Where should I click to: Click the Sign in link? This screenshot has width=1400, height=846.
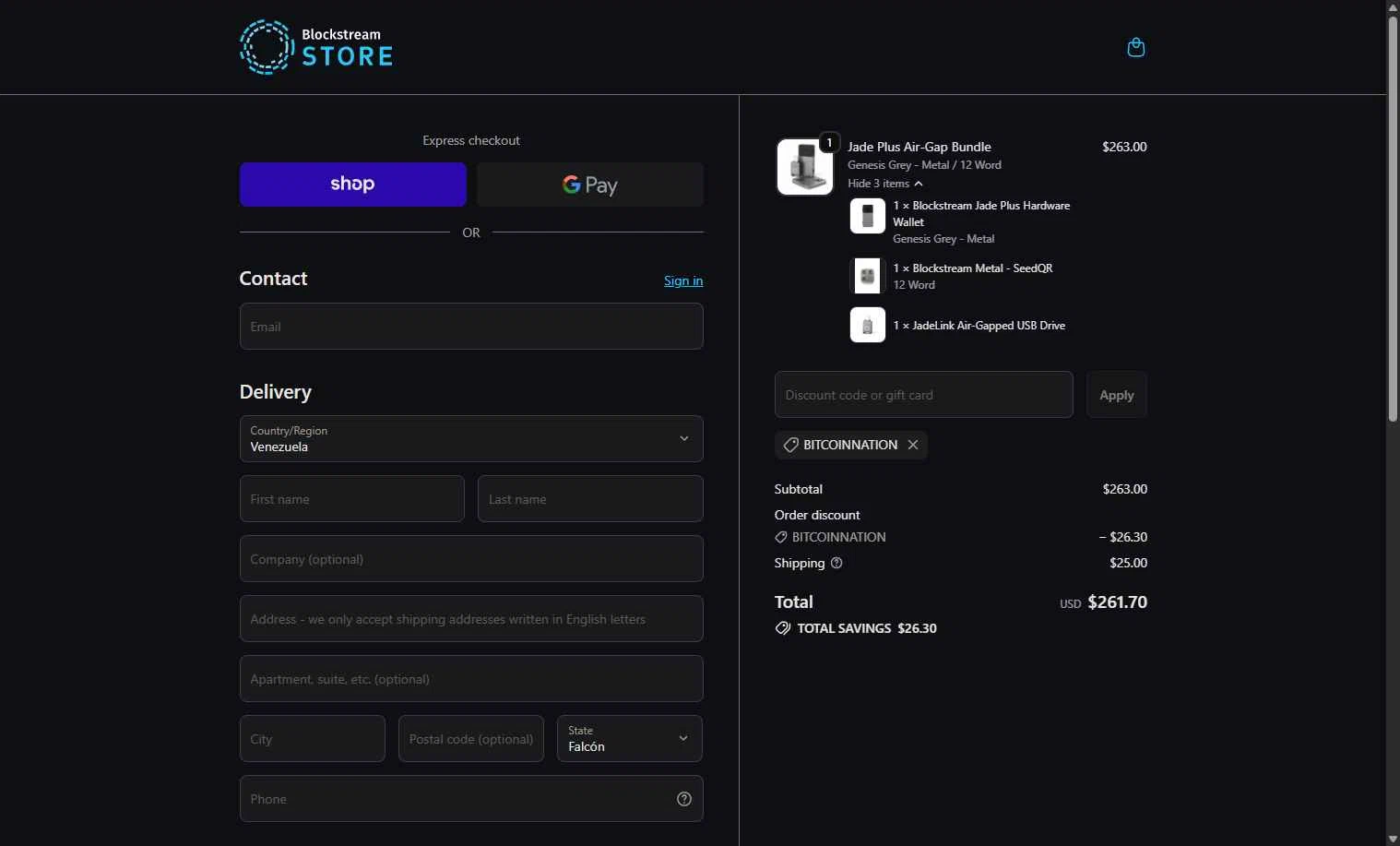pos(683,280)
